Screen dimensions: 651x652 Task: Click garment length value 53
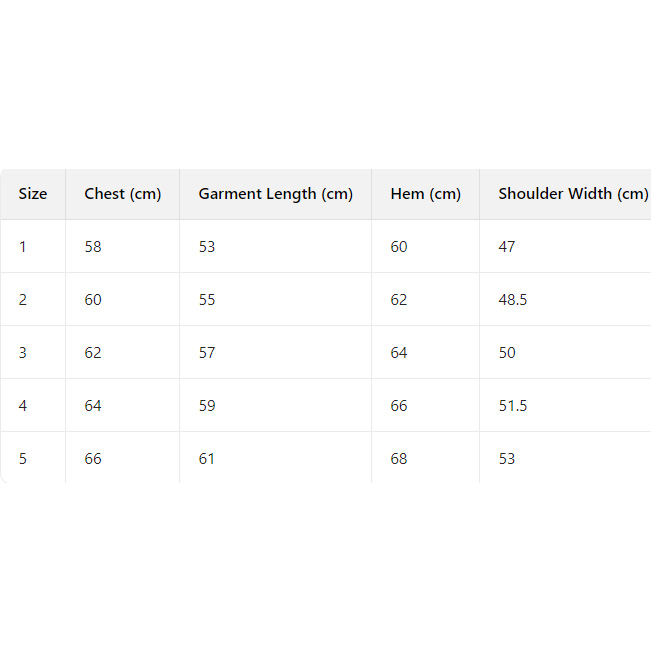[207, 247]
